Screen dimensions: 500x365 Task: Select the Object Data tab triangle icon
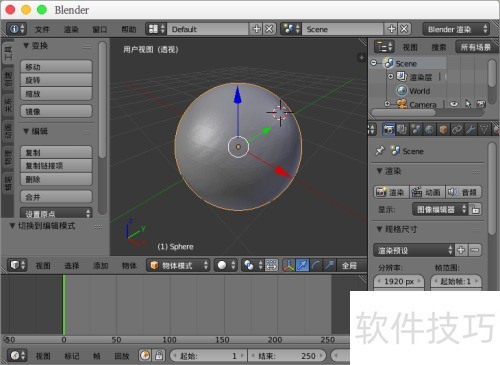coord(484,129)
